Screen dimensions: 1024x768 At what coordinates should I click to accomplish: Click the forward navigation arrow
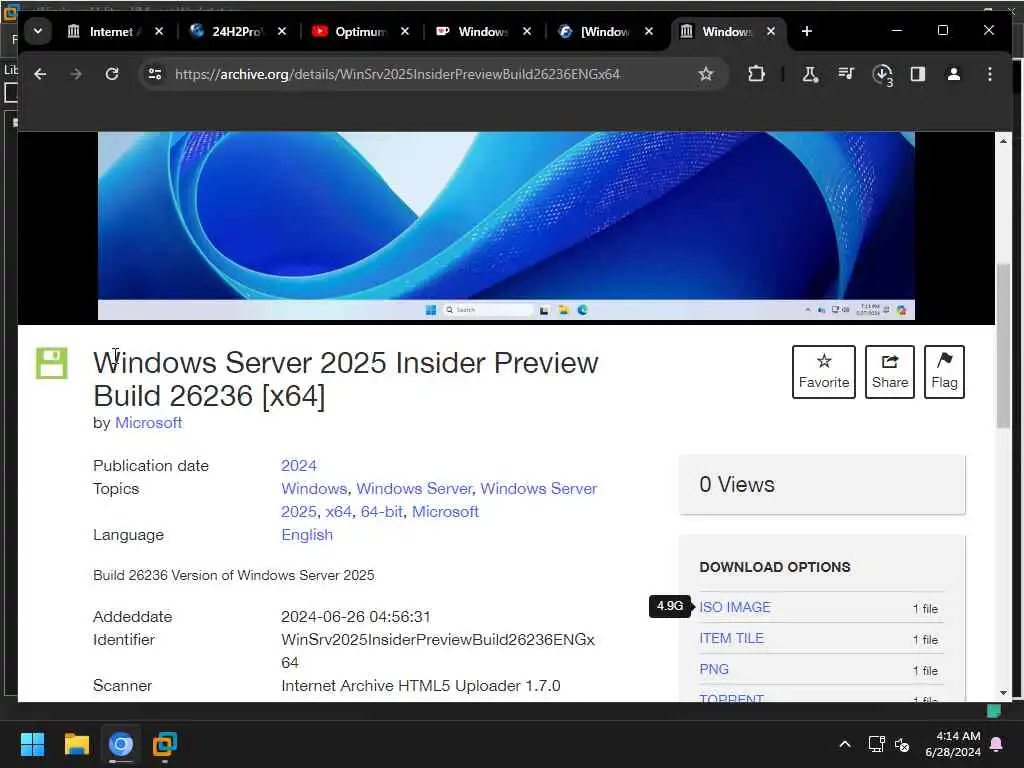coord(76,74)
